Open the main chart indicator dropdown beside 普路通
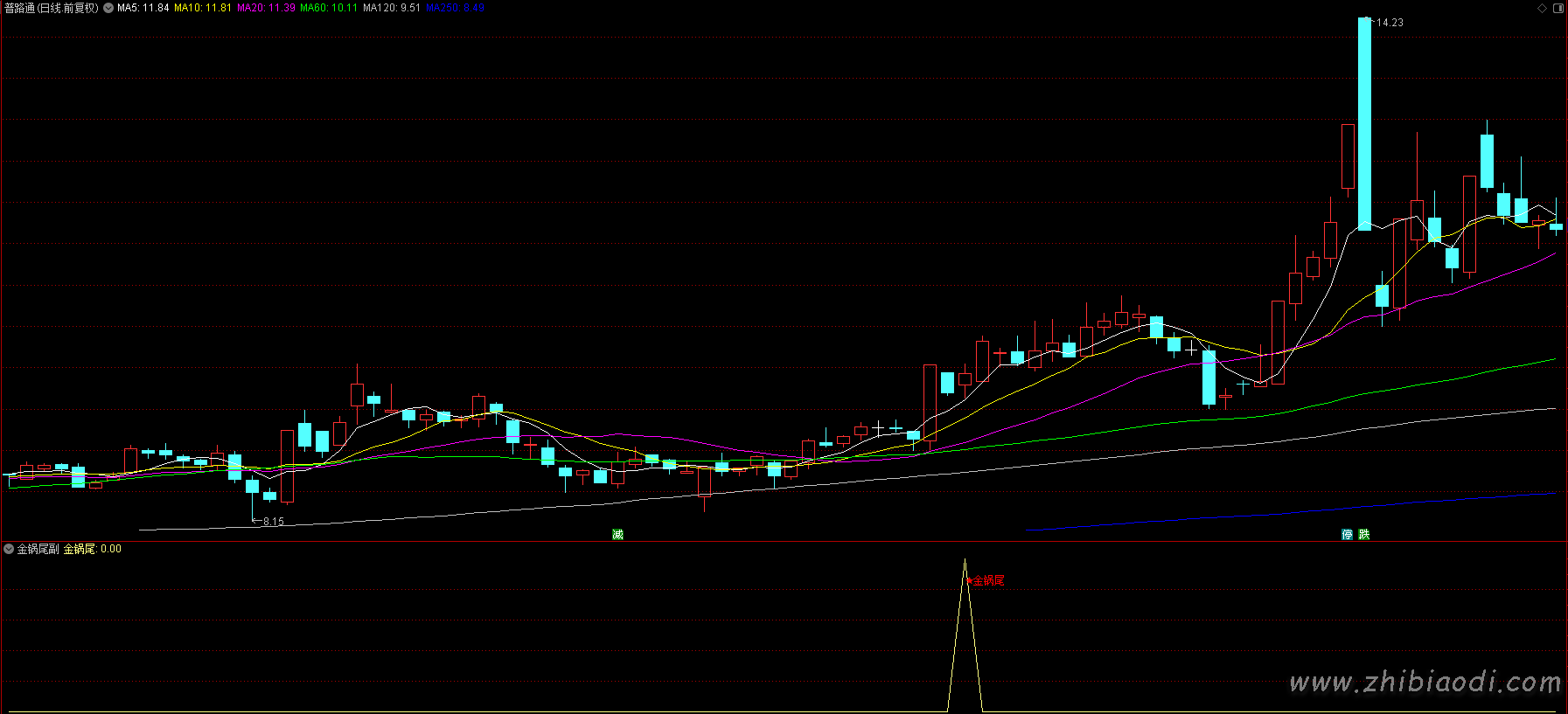 tap(108, 8)
